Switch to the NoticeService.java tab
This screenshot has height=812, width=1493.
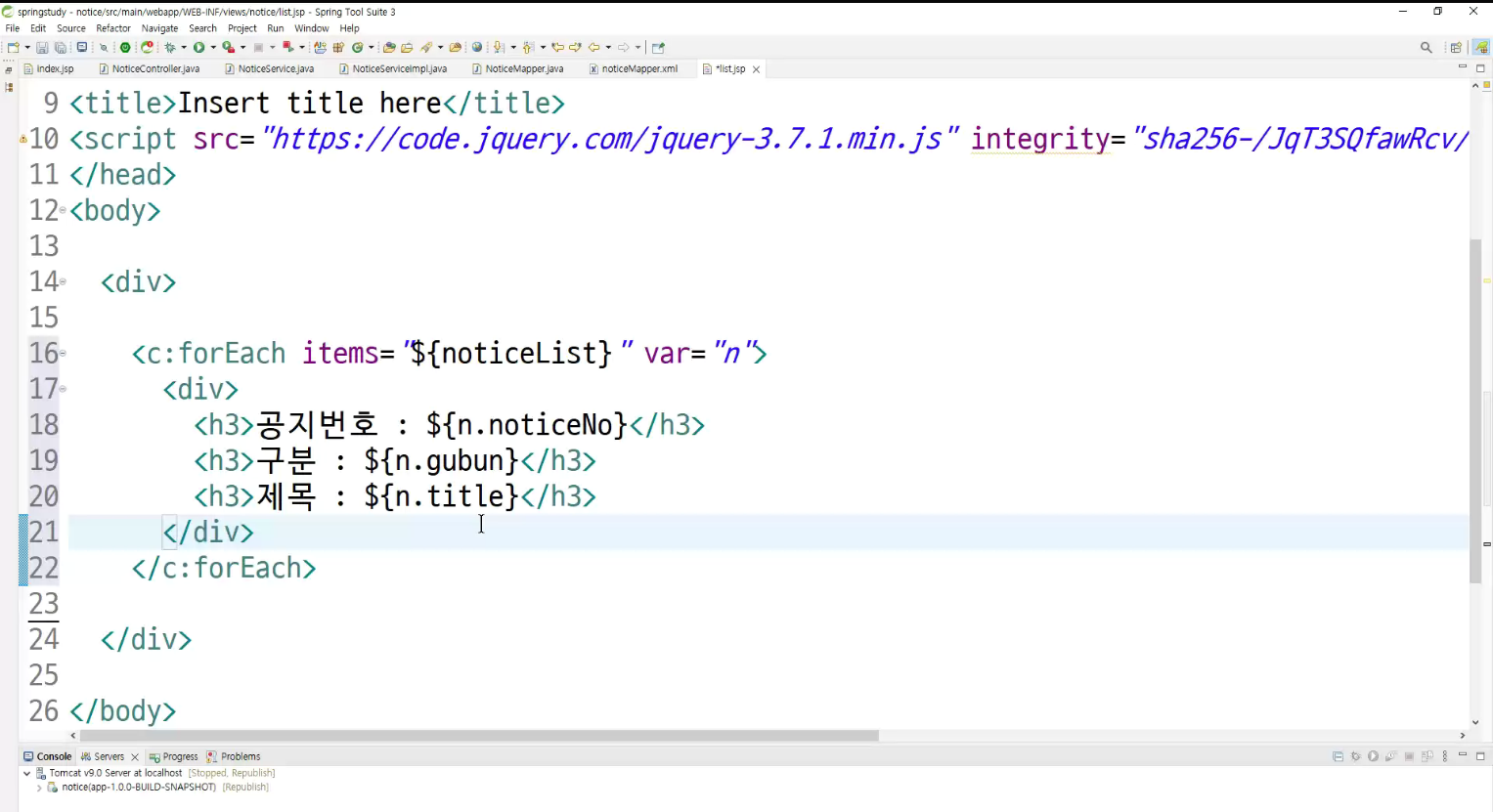coord(269,68)
